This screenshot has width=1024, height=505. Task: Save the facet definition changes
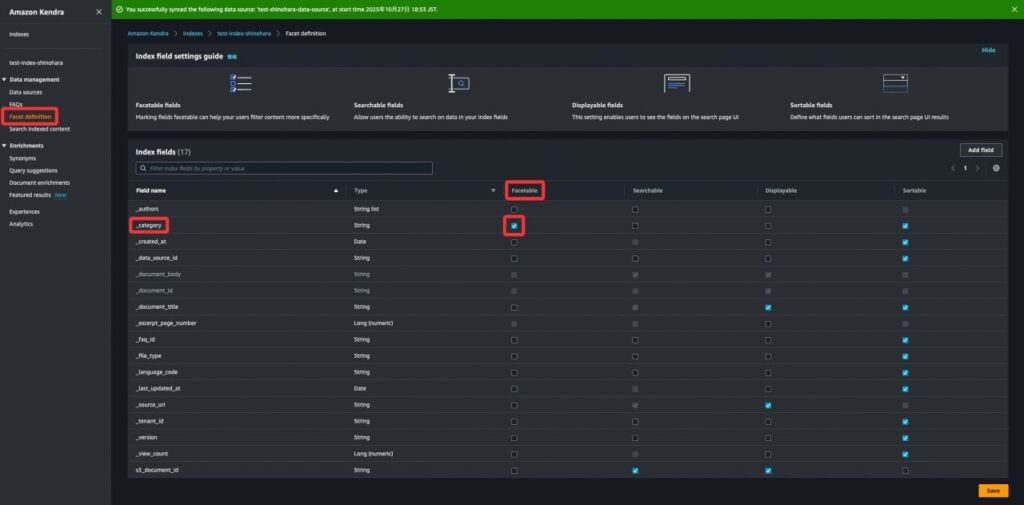tap(992, 491)
